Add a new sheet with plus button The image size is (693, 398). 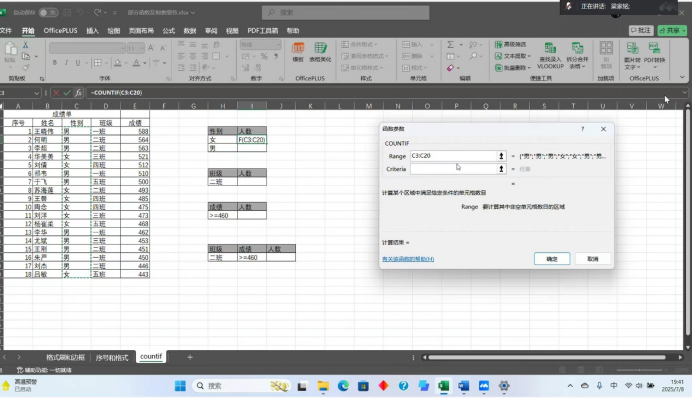pyautogui.click(x=190, y=357)
